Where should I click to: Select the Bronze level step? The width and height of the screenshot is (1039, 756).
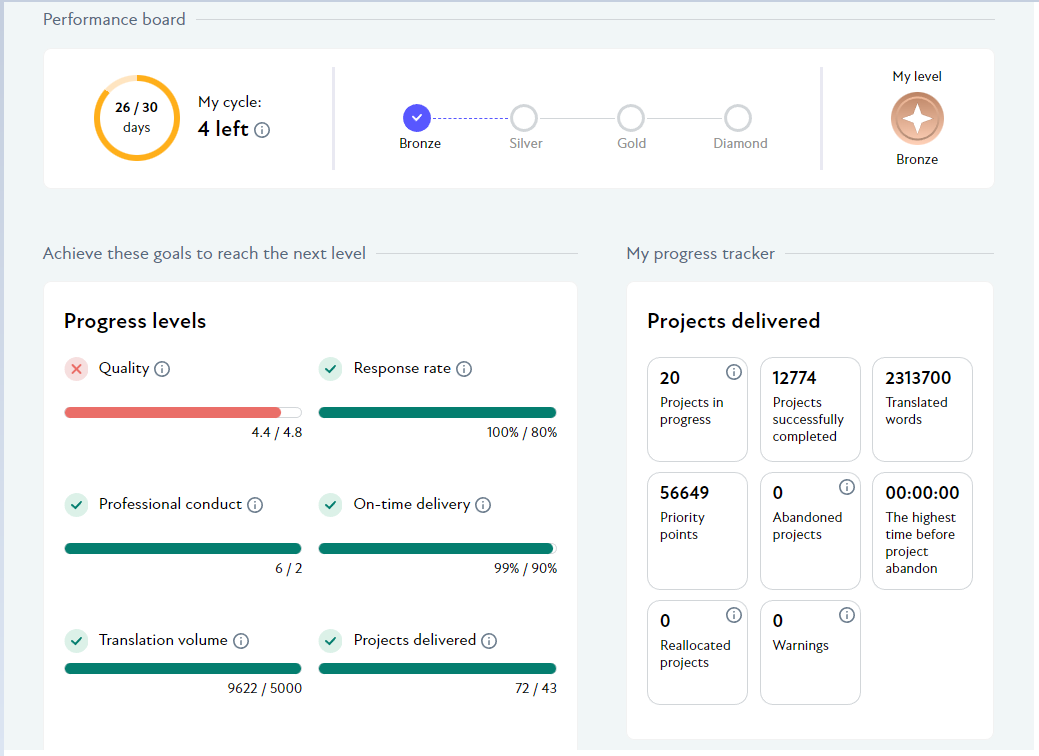[x=418, y=118]
